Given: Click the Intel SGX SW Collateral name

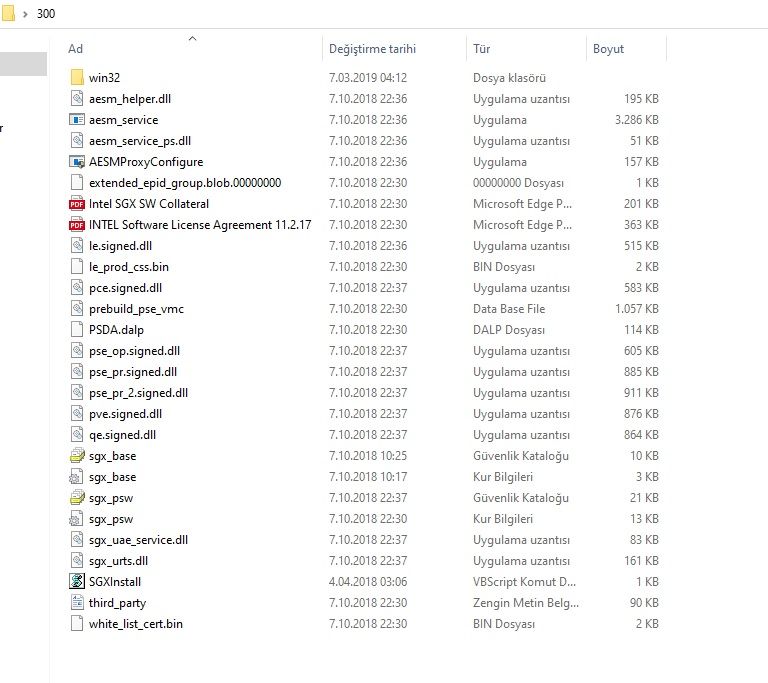Looking at the screenshot, I should (x=149, y=204).
